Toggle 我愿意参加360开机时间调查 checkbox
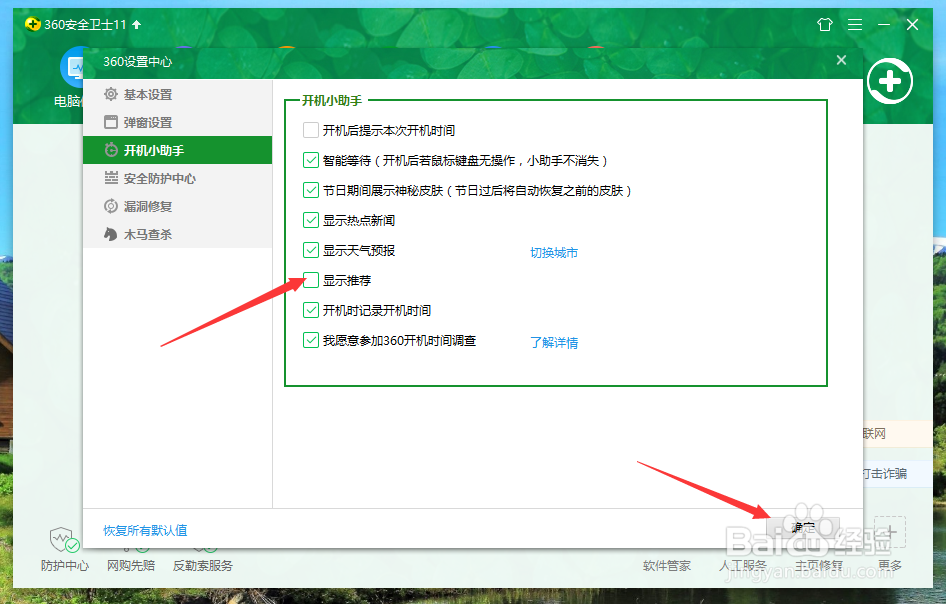Screen dimensions: 946x604 [x=311, y=340]
